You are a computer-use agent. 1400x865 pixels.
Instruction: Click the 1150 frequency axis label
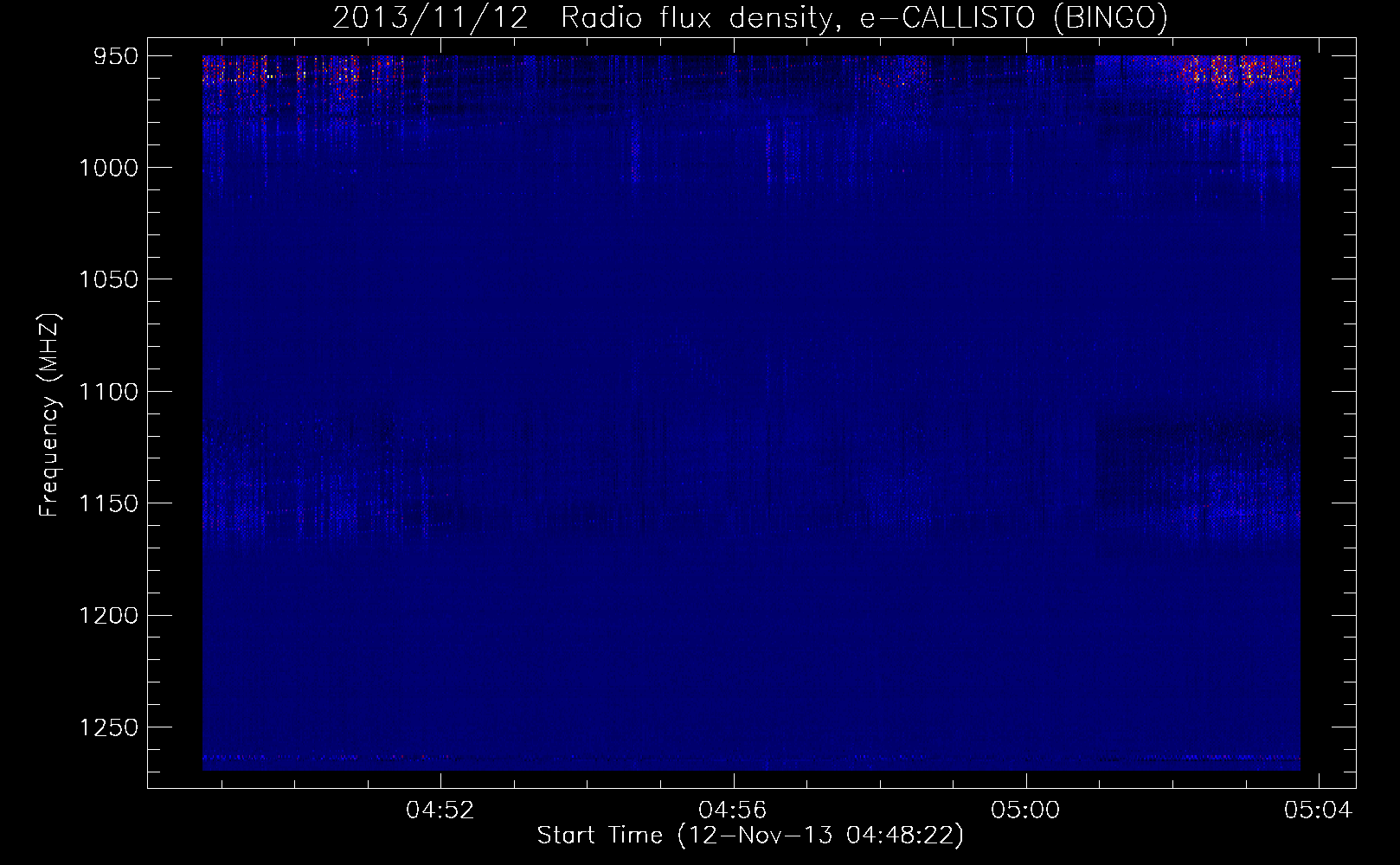pos(108,503)
